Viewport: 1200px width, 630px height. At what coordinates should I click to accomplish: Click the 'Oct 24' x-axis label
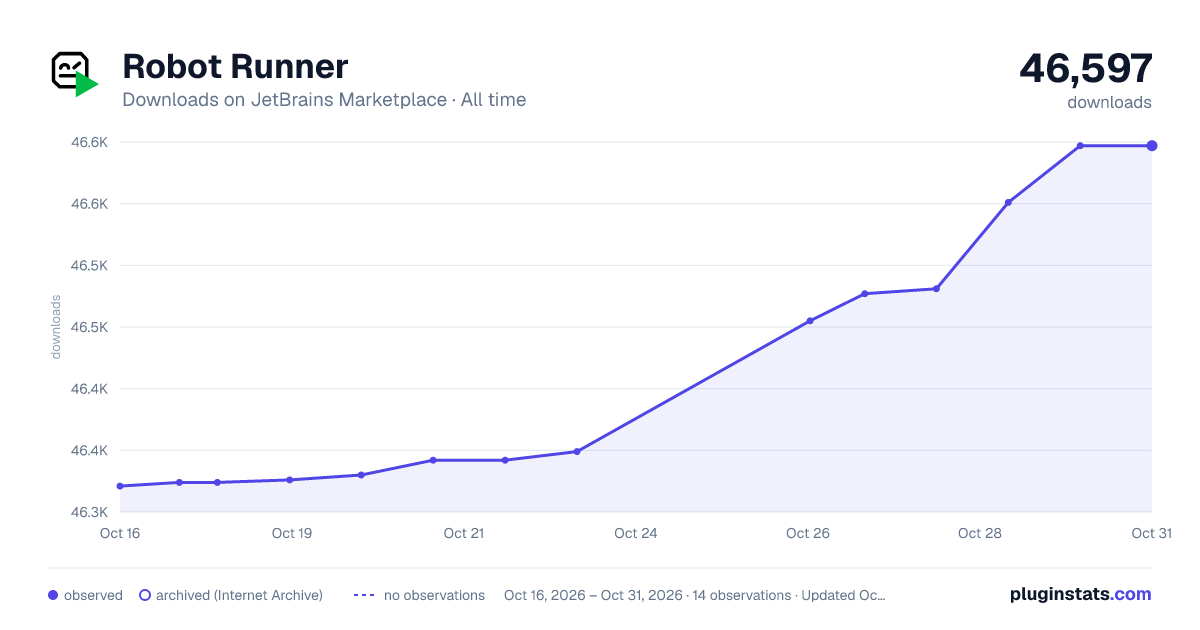coord(636,533)
